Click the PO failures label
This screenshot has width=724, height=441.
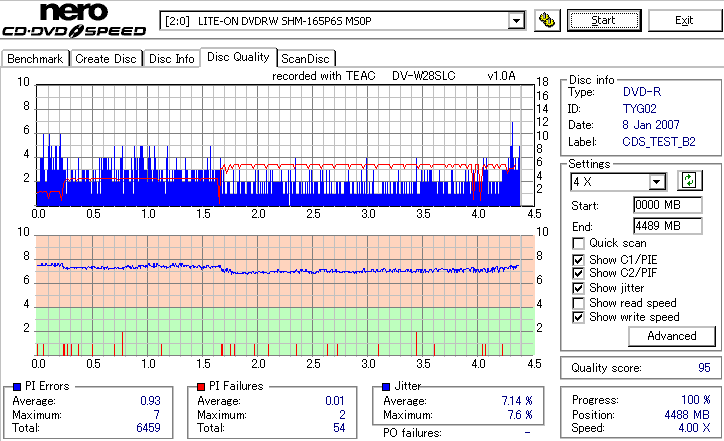[412, 433]
